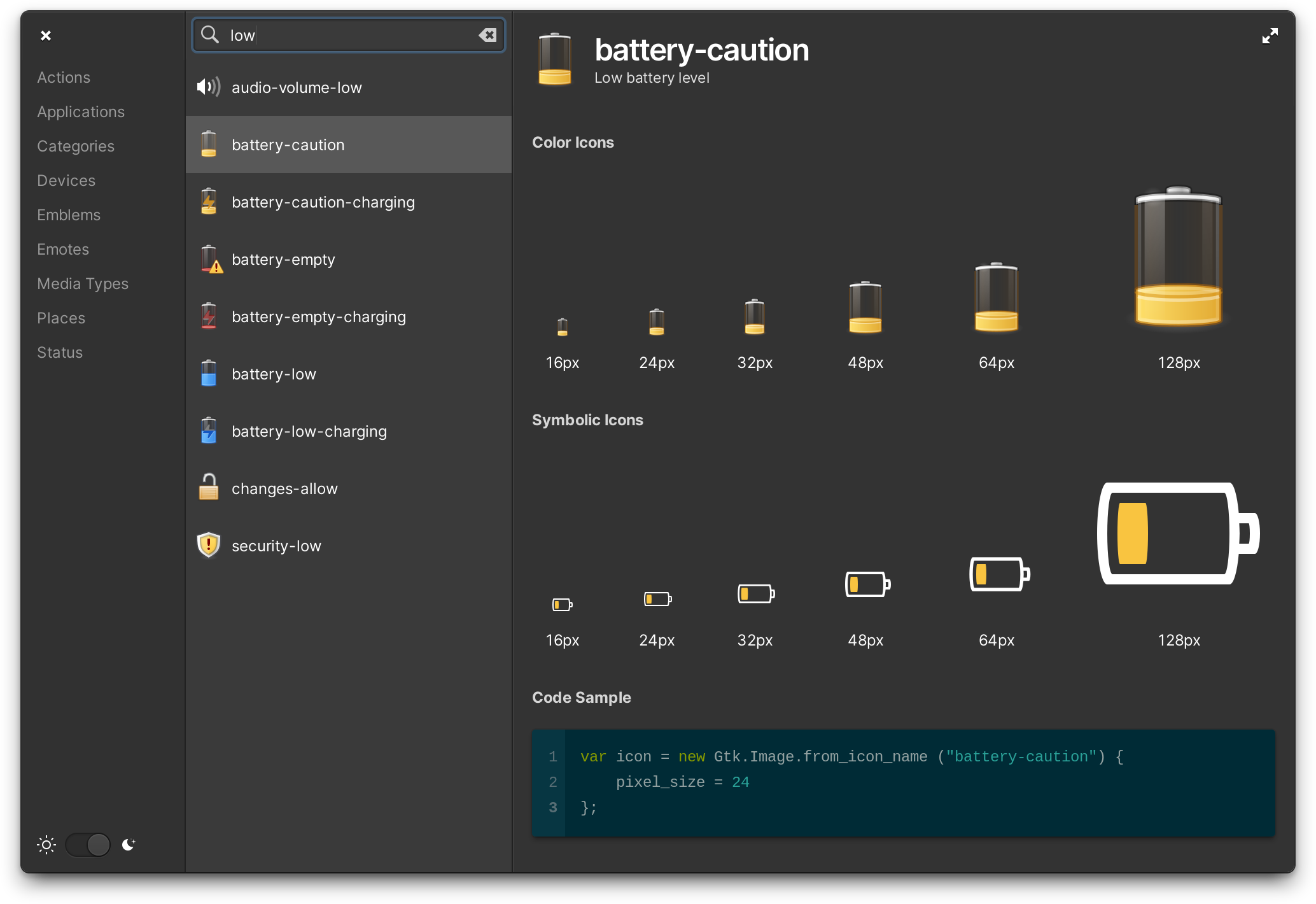
Task: Select the security-low row text
Action: tap(276, 546)
